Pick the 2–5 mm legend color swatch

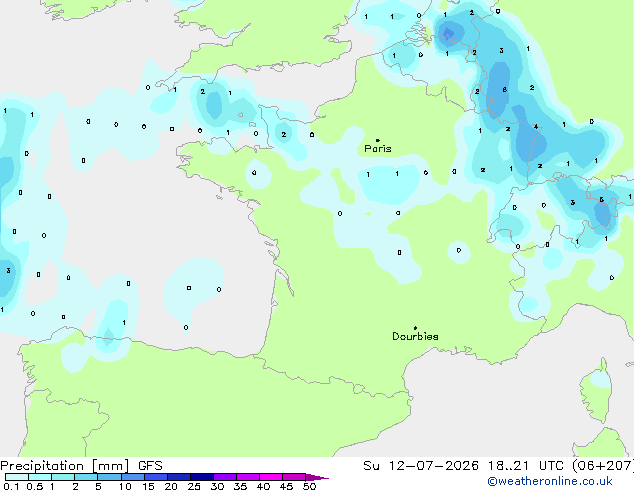coord(86,477)
